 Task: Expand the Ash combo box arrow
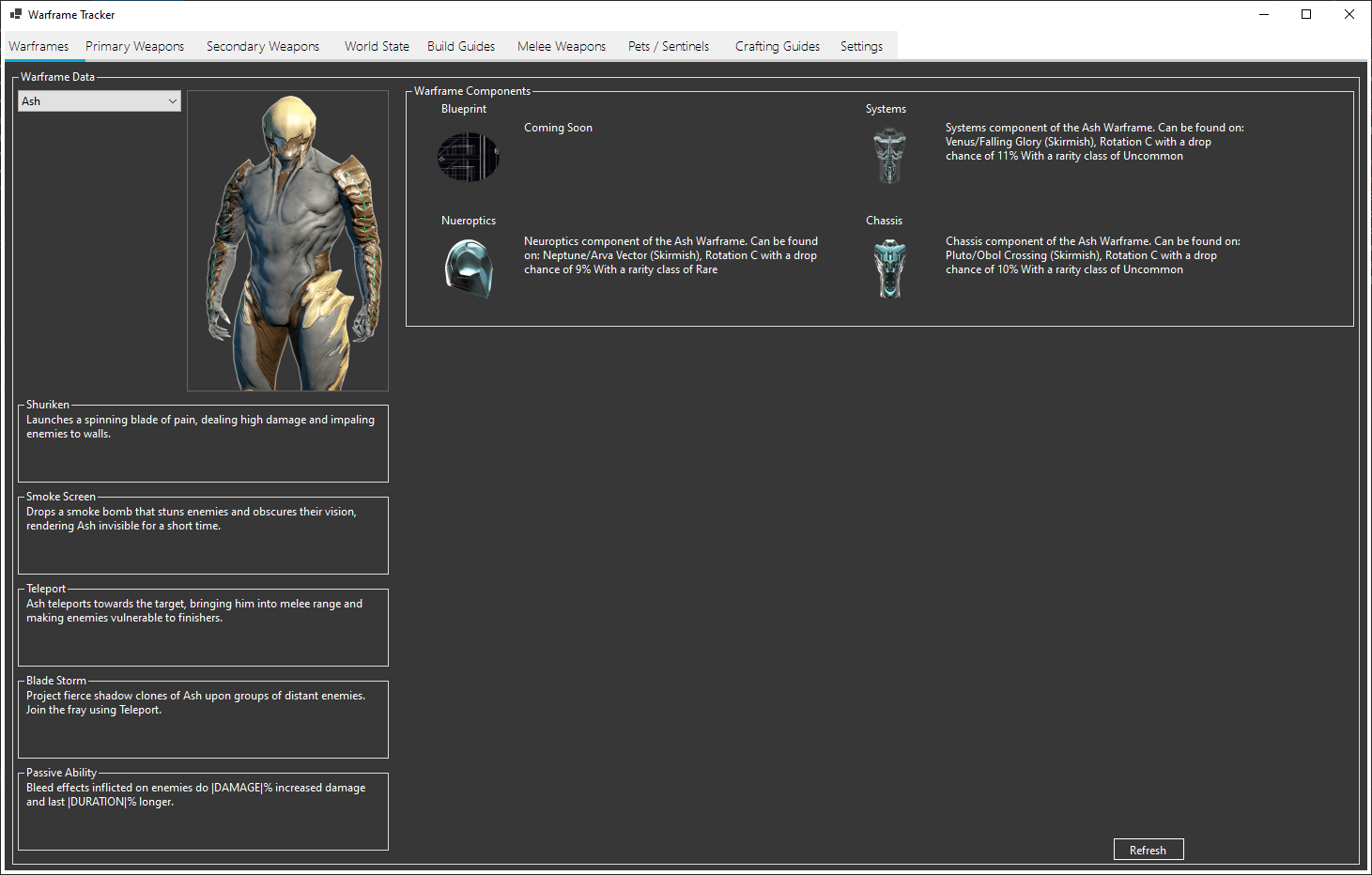coord(173,100)
